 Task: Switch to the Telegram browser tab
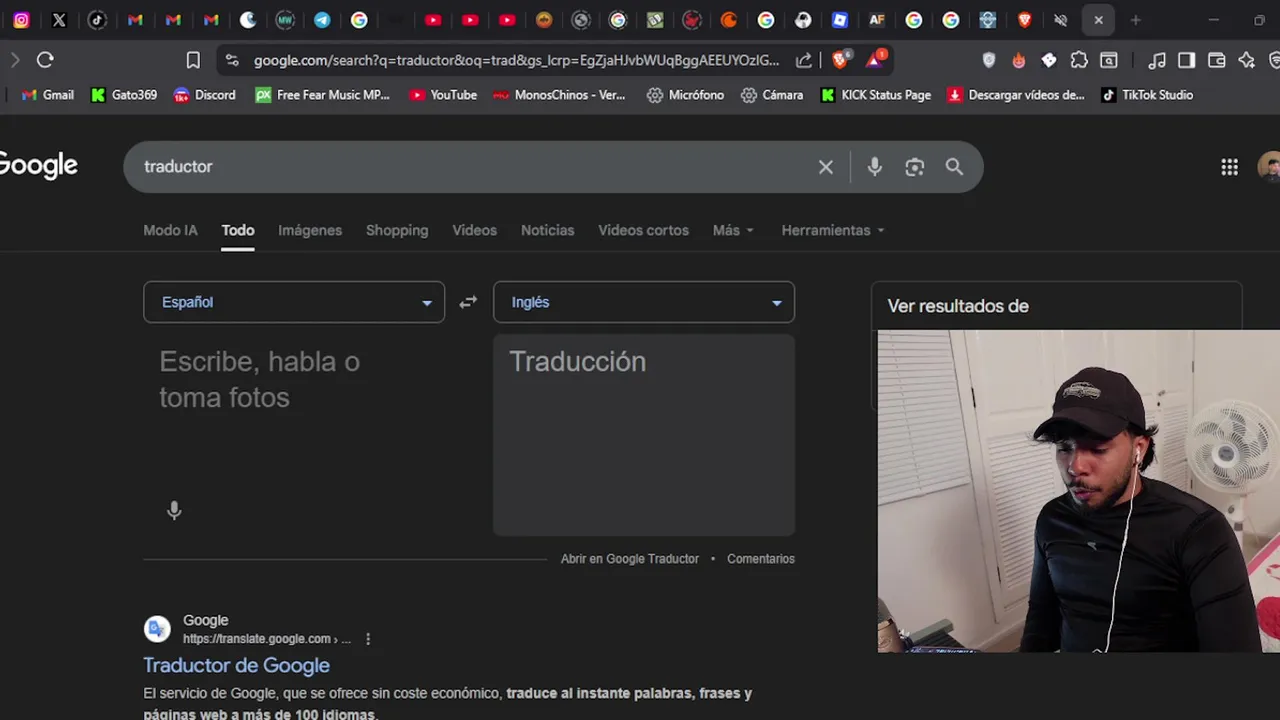point(322,20)
